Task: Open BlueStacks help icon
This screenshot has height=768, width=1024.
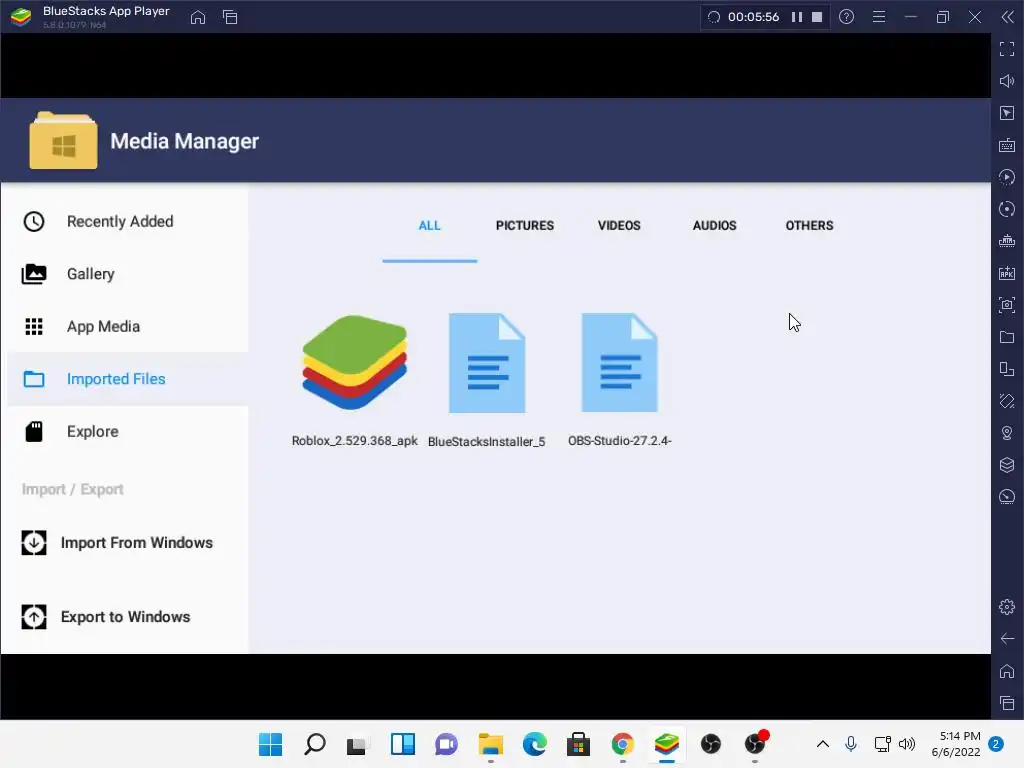Action: point(846,17)
